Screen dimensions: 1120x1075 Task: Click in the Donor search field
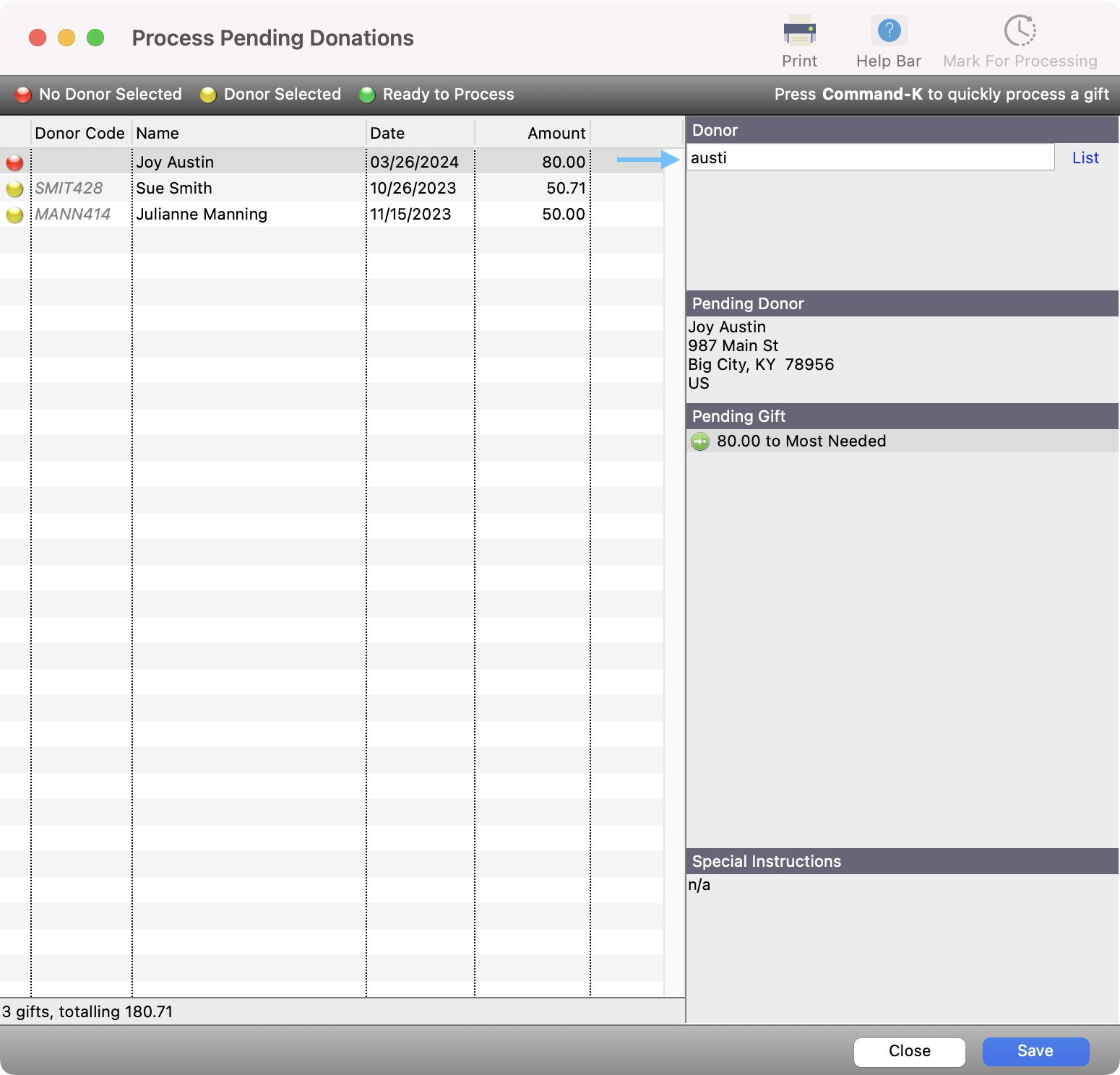(x=869, y=157)
